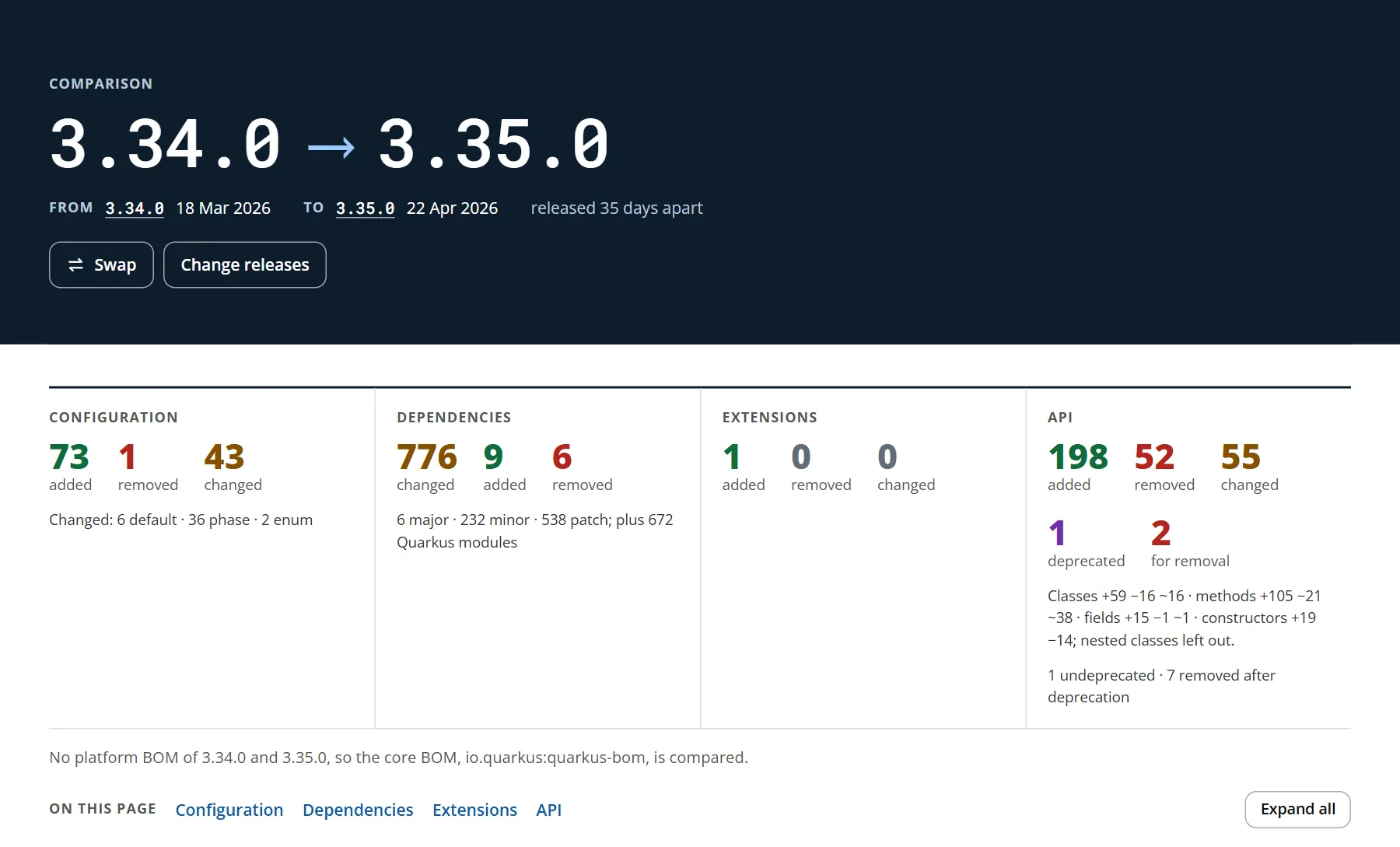Click the COMPARISON label
Image resolution: width=1400 pixels, height=847 pixels.
click(x=101, y=84)
